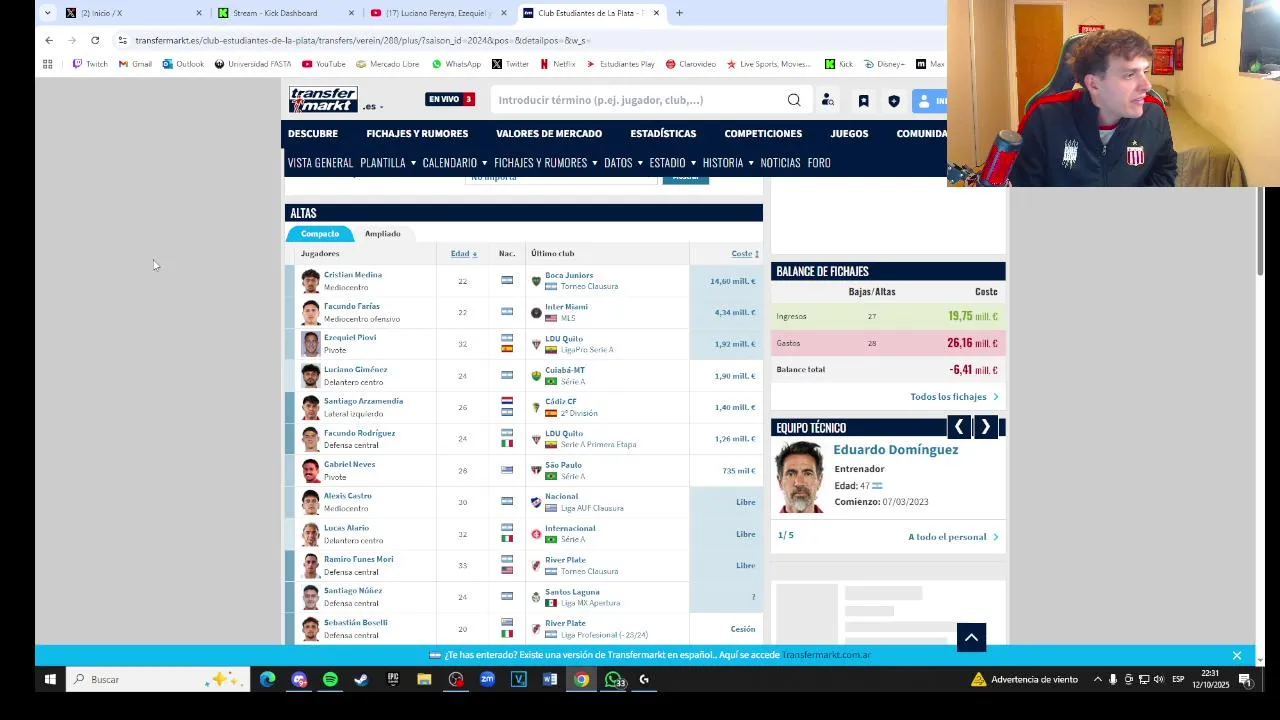The width and height of the screenshot is (1280, 720).
Task: Go to next staff member arrow
Action: pos(985,427)
